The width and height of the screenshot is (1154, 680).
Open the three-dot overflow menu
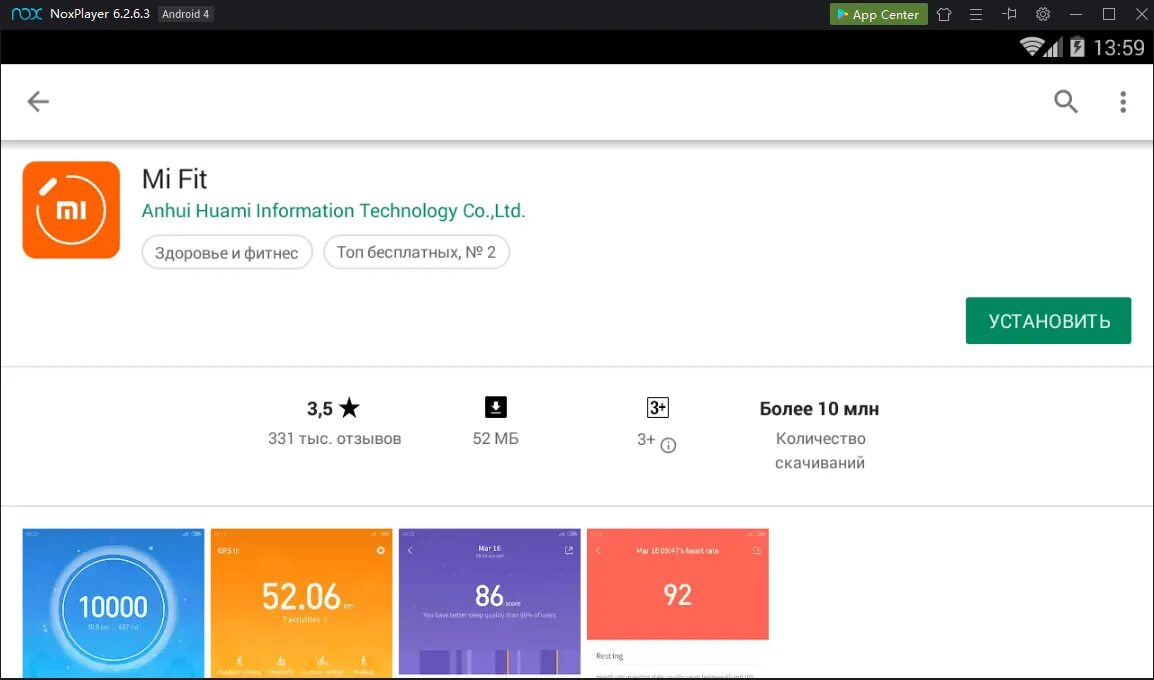pos(1122,102)
